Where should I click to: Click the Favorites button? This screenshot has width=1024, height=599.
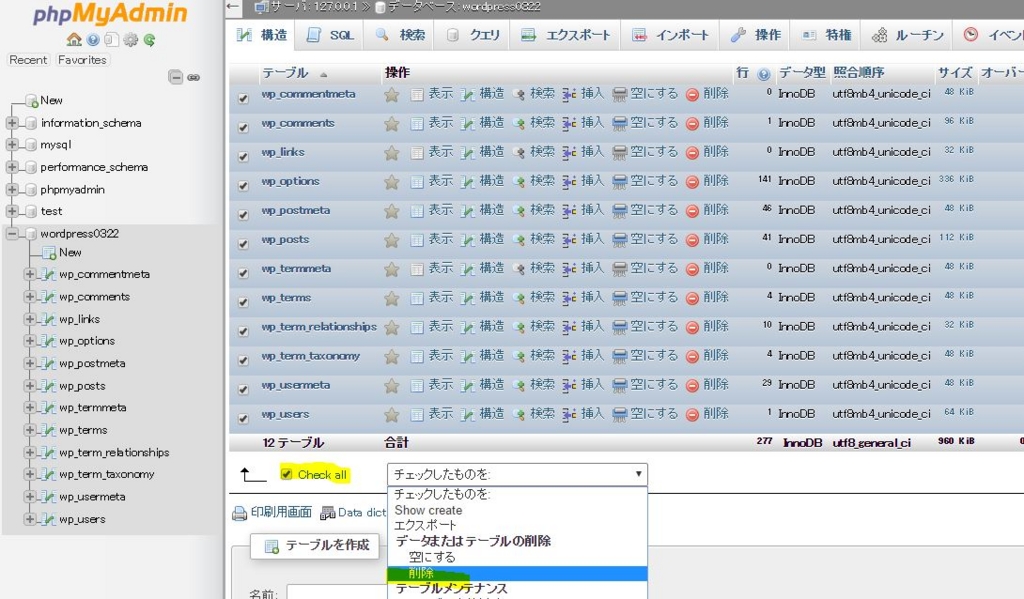pyautogui.click(x=82, y=60)
